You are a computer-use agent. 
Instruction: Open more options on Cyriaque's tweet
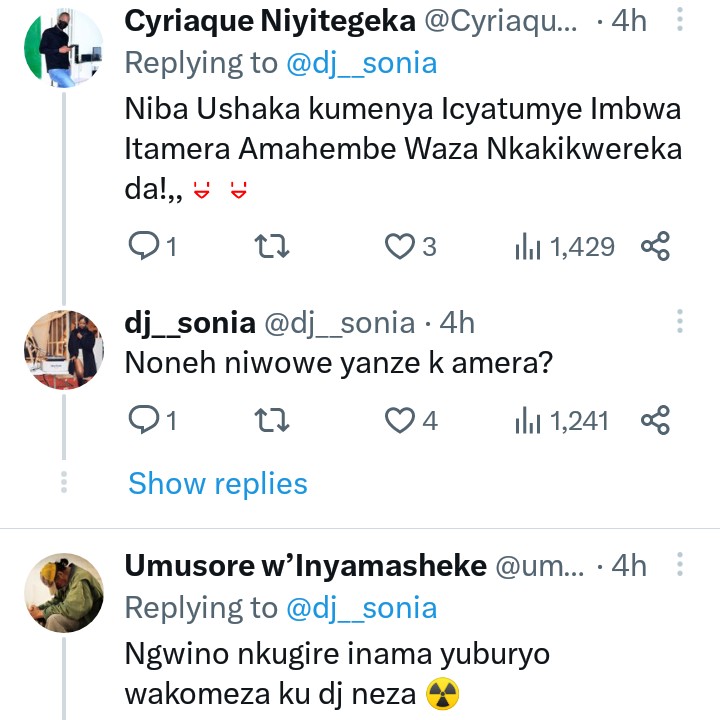click(680, 22)
